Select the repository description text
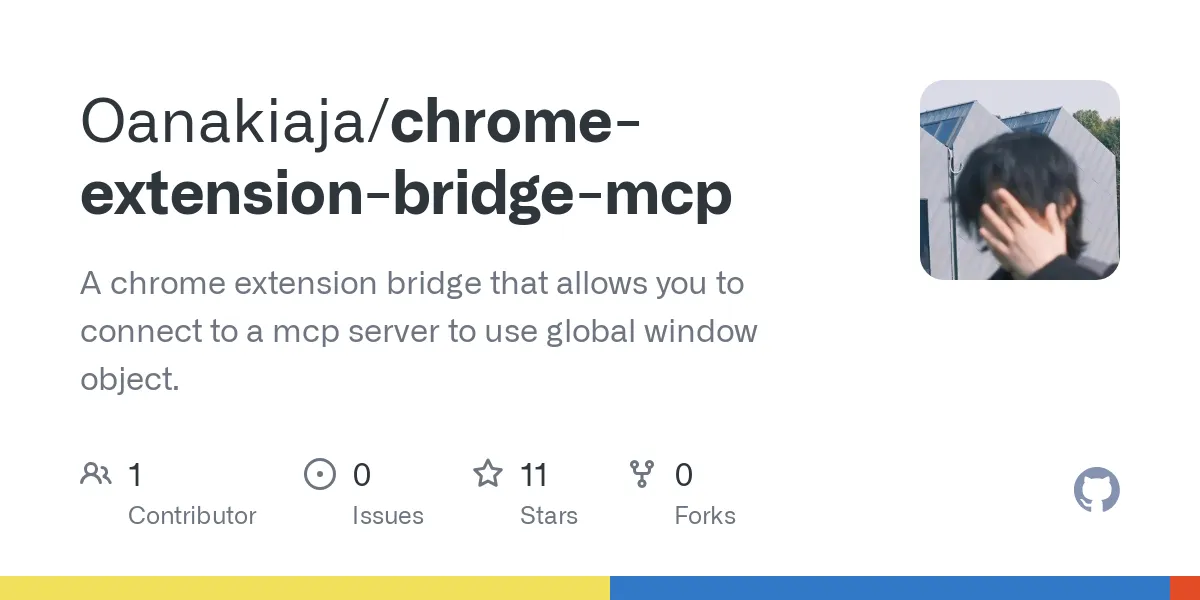 coord(419,331)
